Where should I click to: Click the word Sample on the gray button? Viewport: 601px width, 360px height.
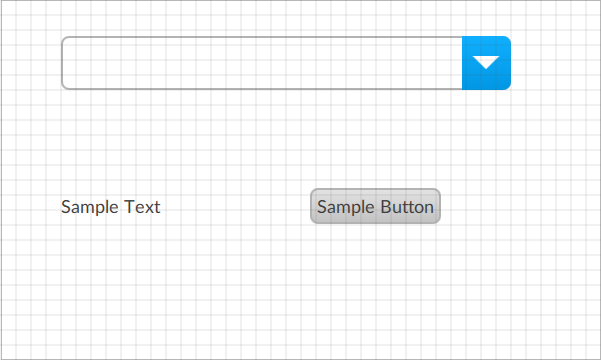pos(346,208)
